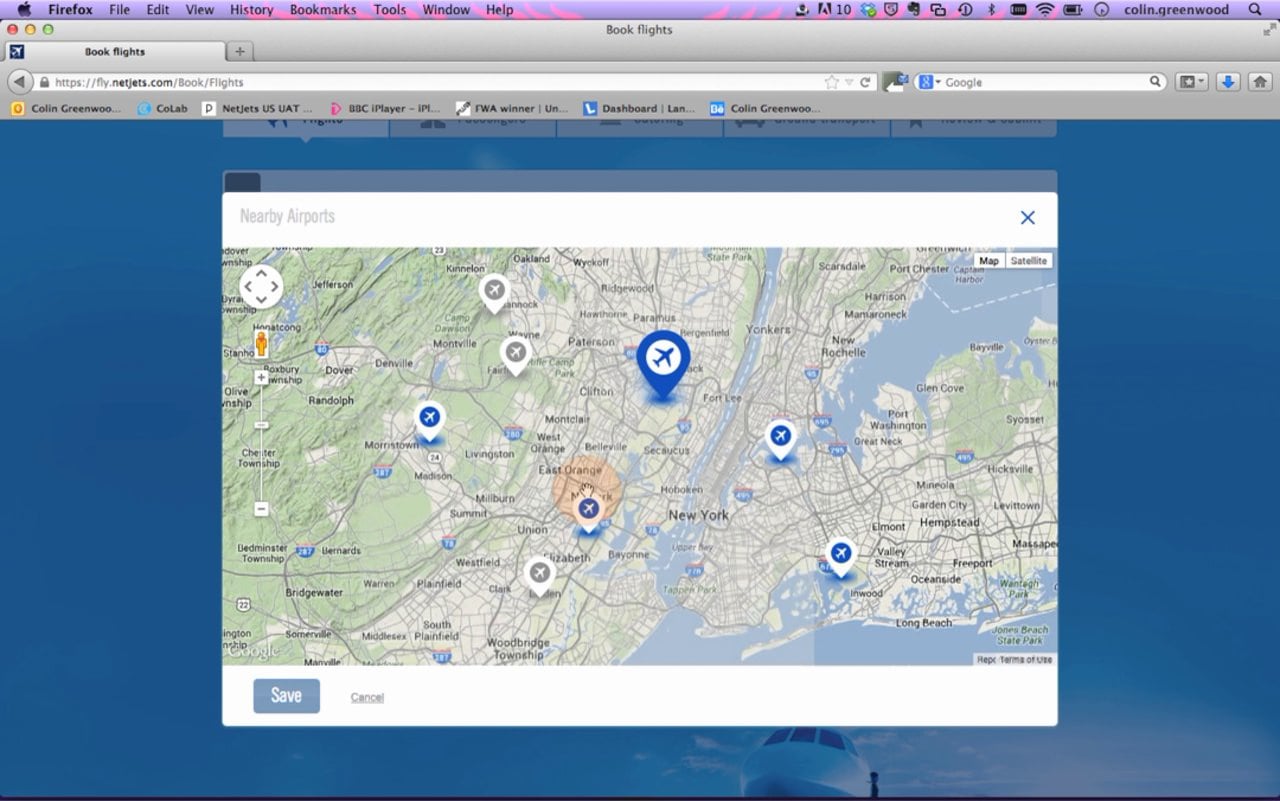
Task: Select the Book flights tab
Action: [114, 51]
